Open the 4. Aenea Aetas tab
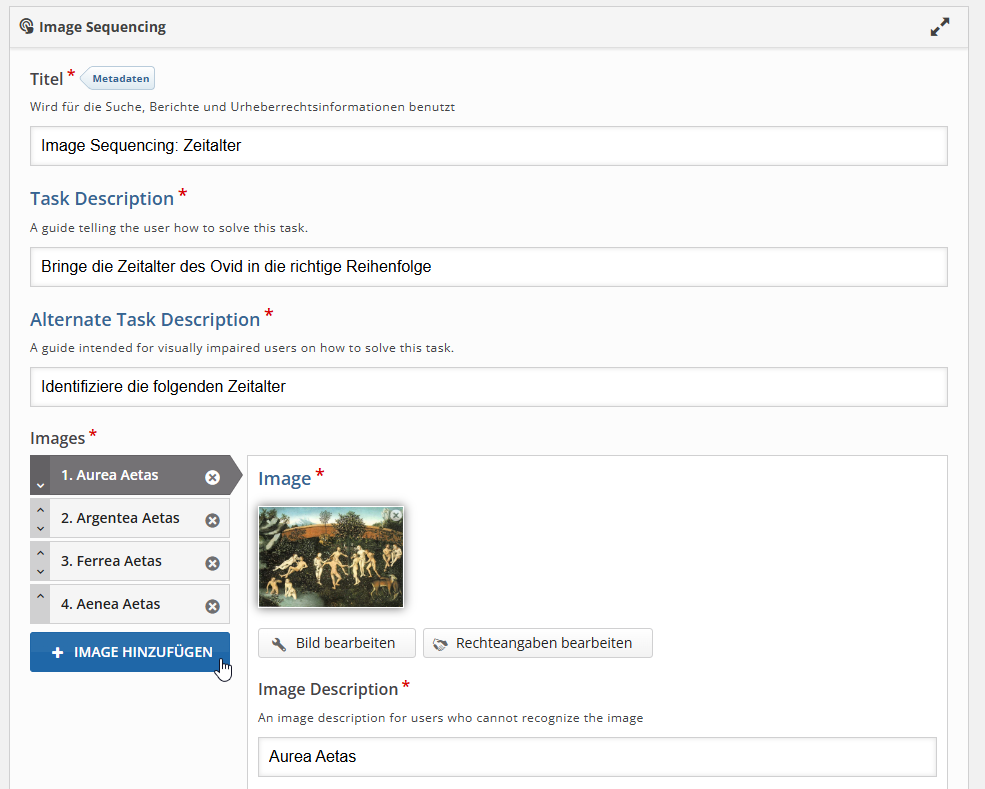 (110, 604)
